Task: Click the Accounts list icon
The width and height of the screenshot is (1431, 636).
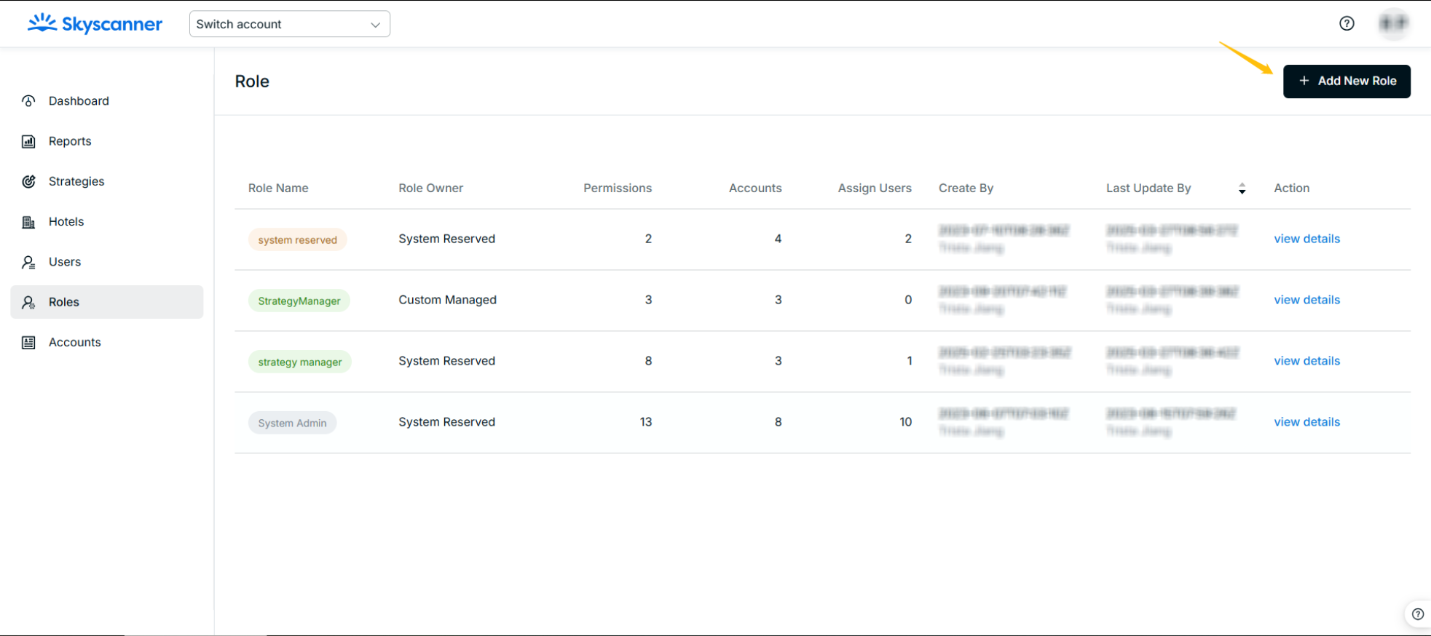Action: click(29, 342)
